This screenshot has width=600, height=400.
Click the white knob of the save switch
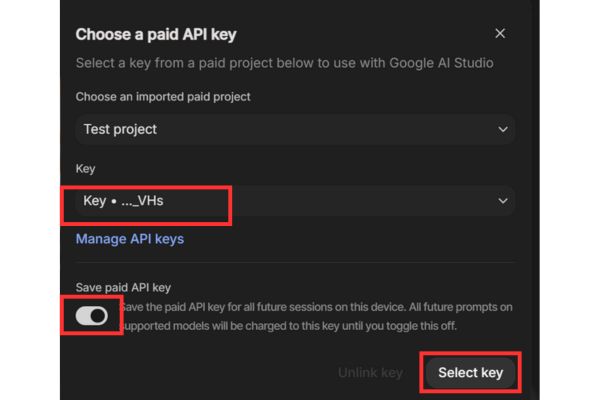(x=98, y=316)
